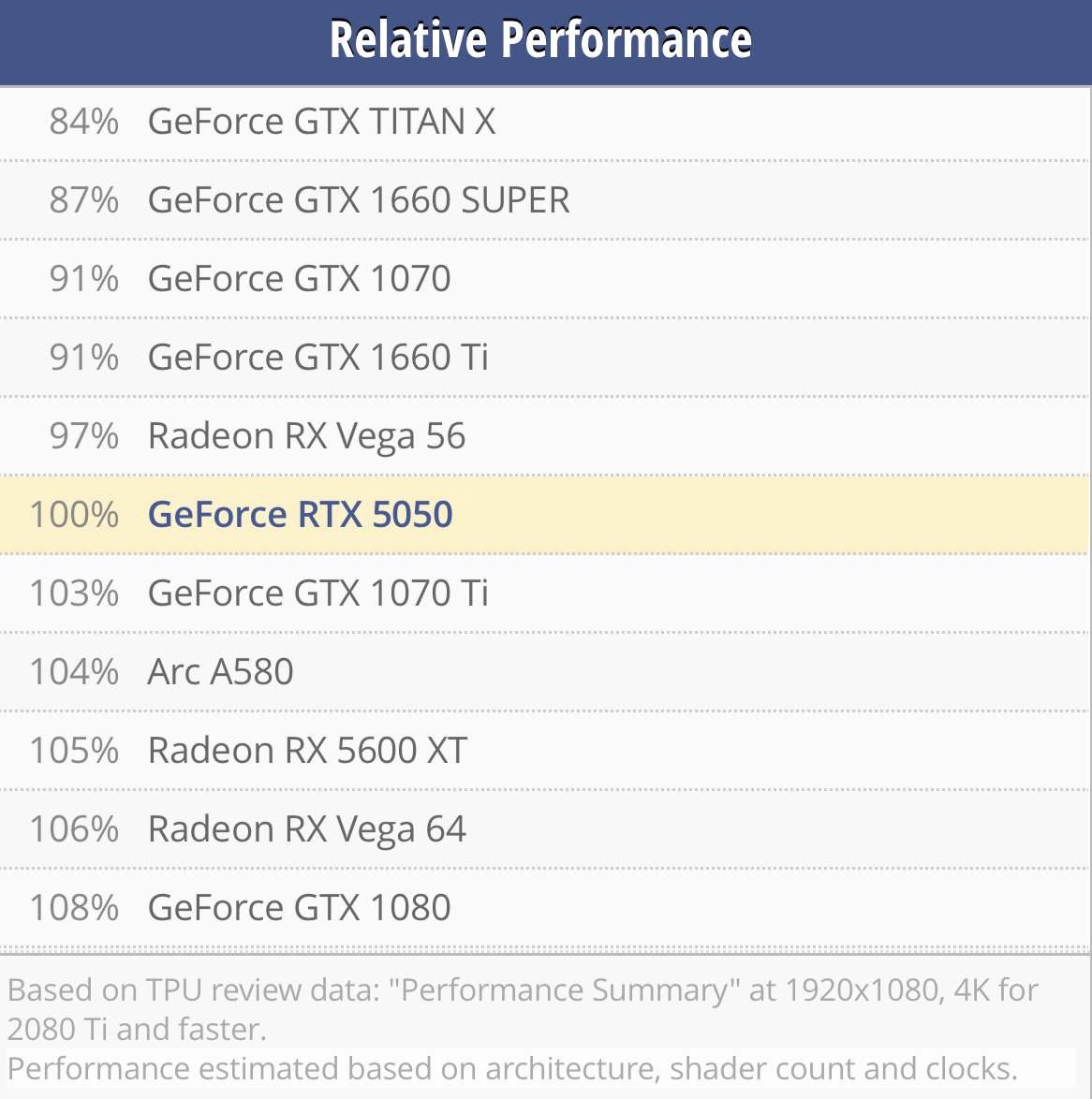Click the "Performance estimated" footnote line
Image resolution: width=1092 pixels, height=1099 pixels.
point(511,1069)
